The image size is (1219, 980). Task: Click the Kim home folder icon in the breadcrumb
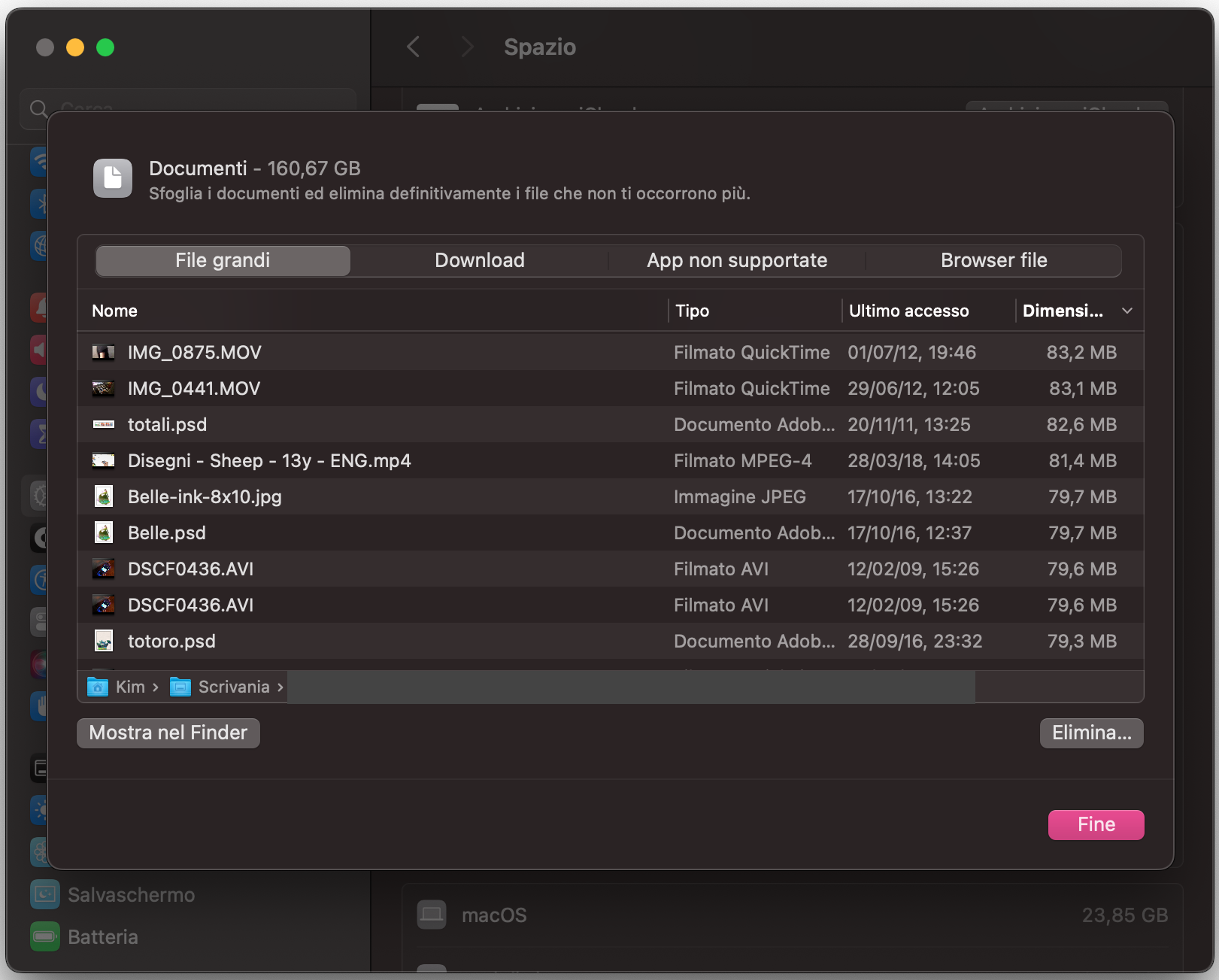98,687
